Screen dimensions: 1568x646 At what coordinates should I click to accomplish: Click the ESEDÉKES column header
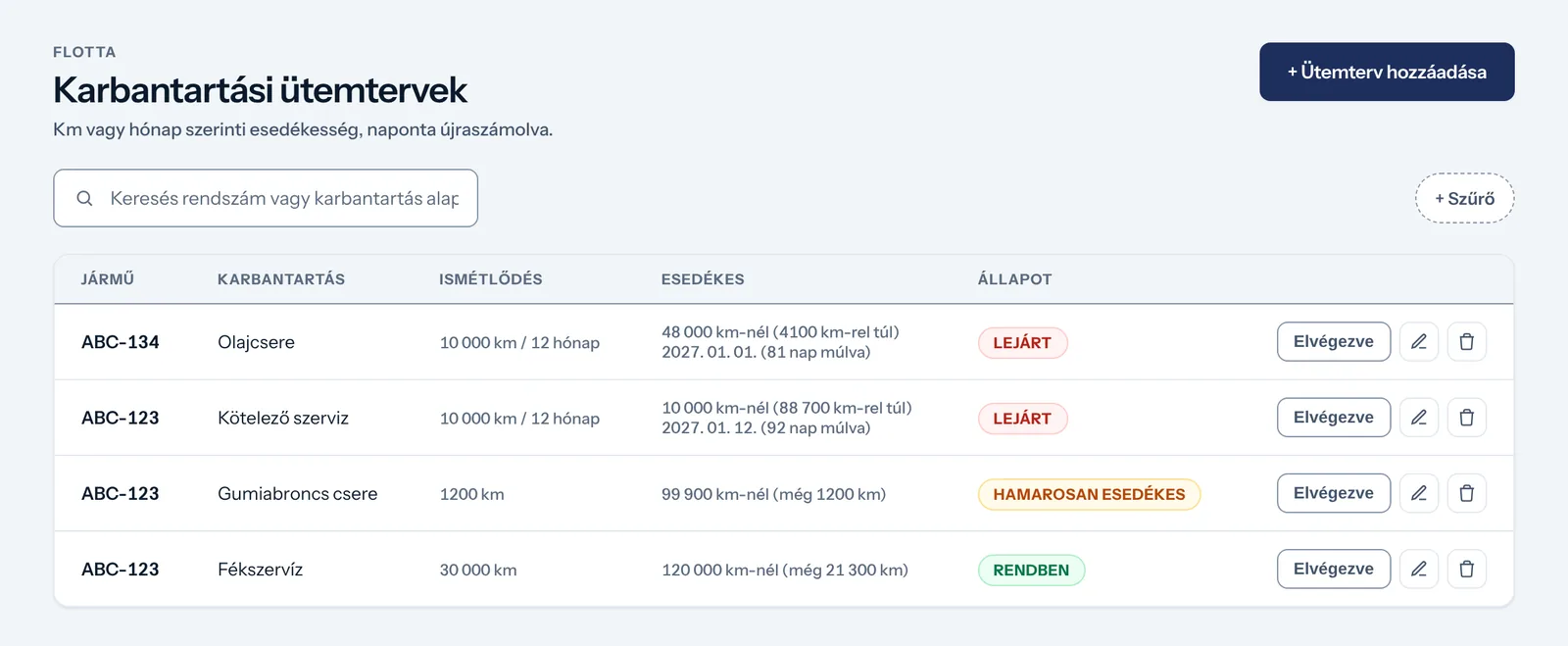[x=703, y=279]
